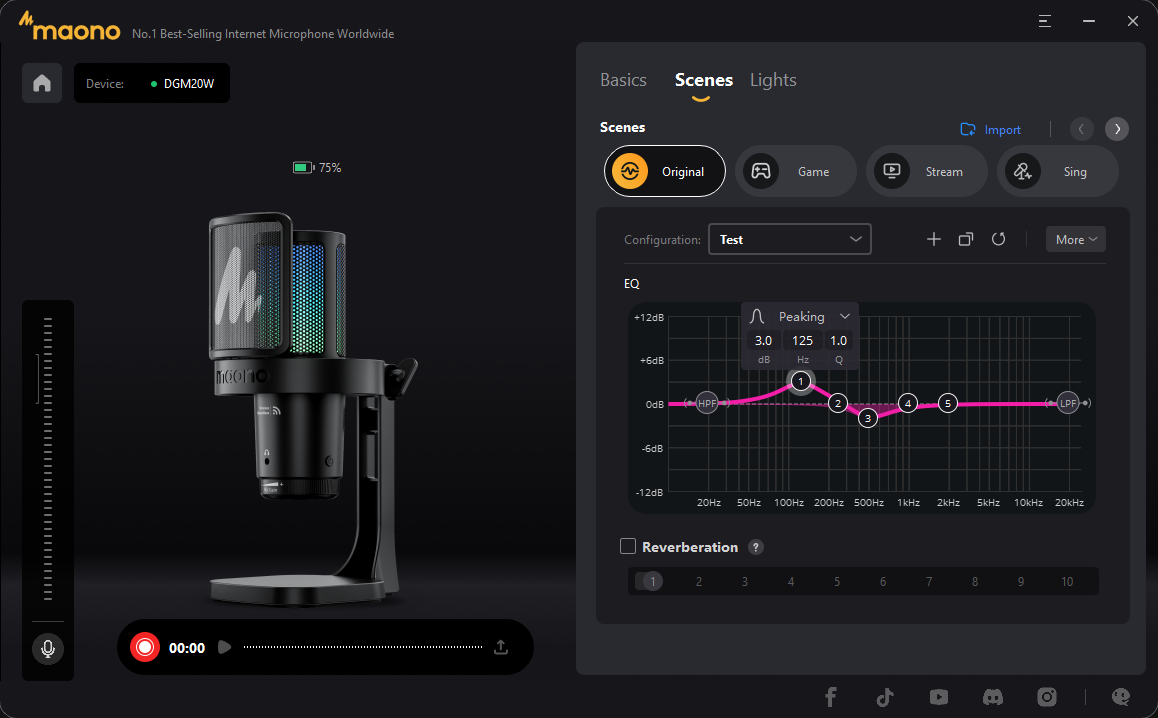This screenshot has height=718, width=1158.
Task: Select the Original scene
Action: click(x=665, y=171)
